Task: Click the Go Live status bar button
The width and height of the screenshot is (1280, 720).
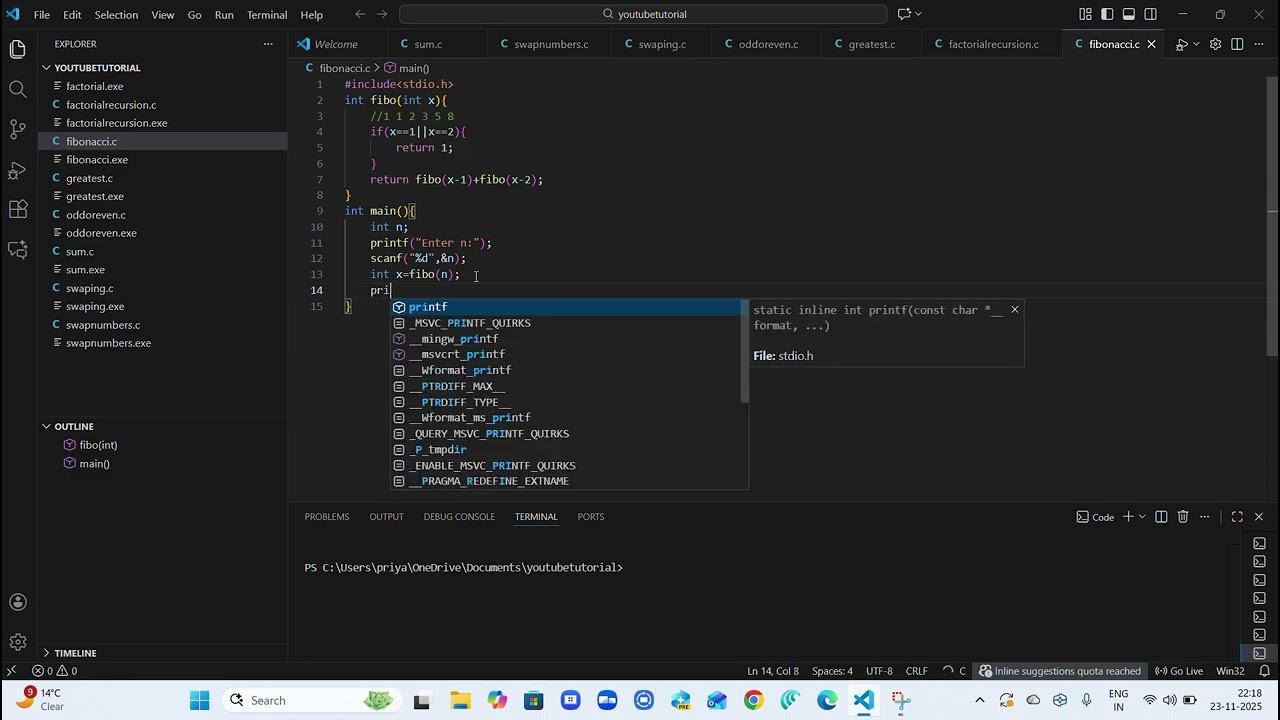Action: (x=1179, y=671)
